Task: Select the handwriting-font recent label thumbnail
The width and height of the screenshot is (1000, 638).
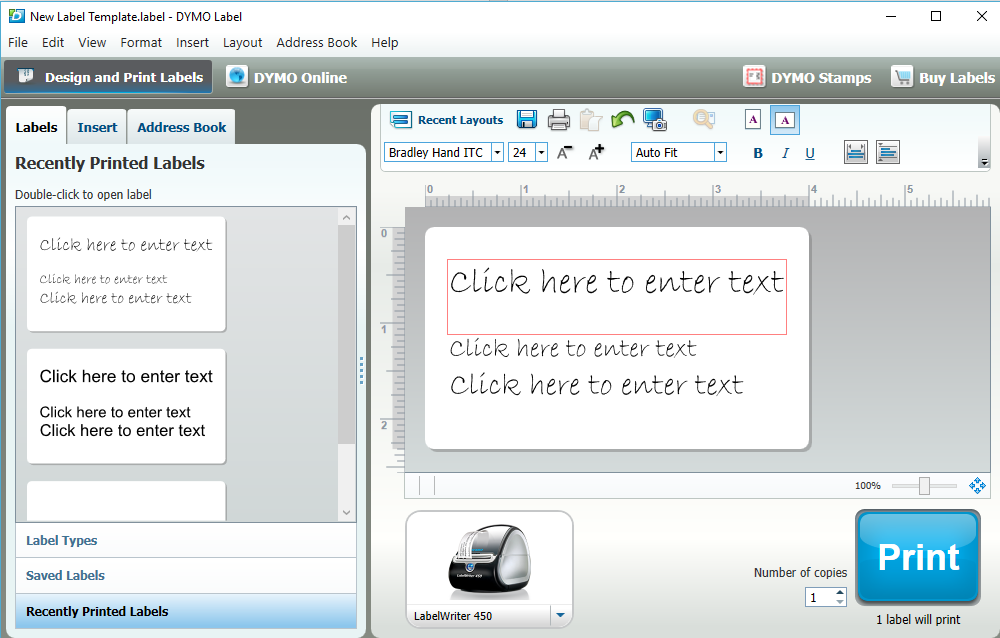Action: (126, 274)
